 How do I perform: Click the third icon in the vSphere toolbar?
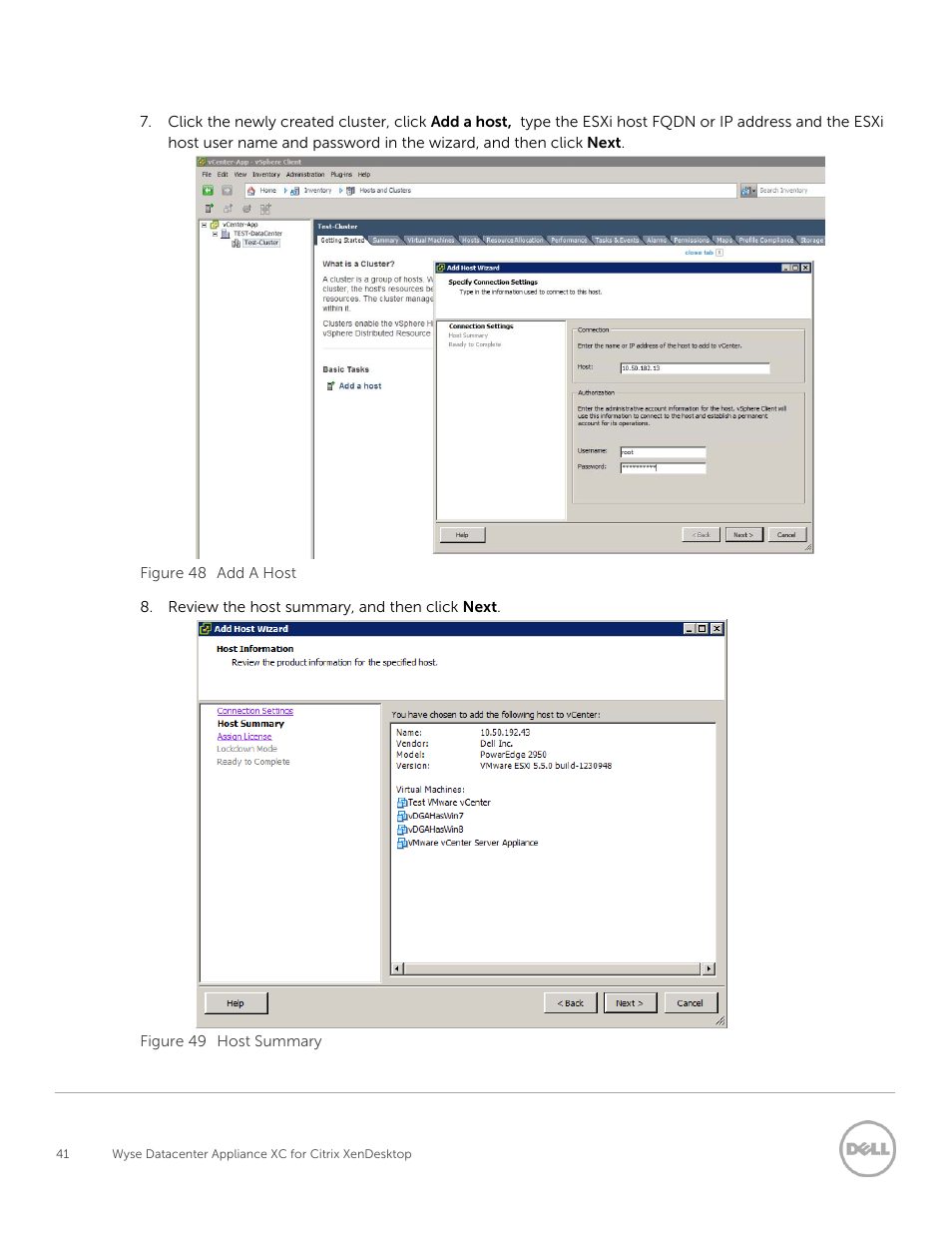click(246, 209)
